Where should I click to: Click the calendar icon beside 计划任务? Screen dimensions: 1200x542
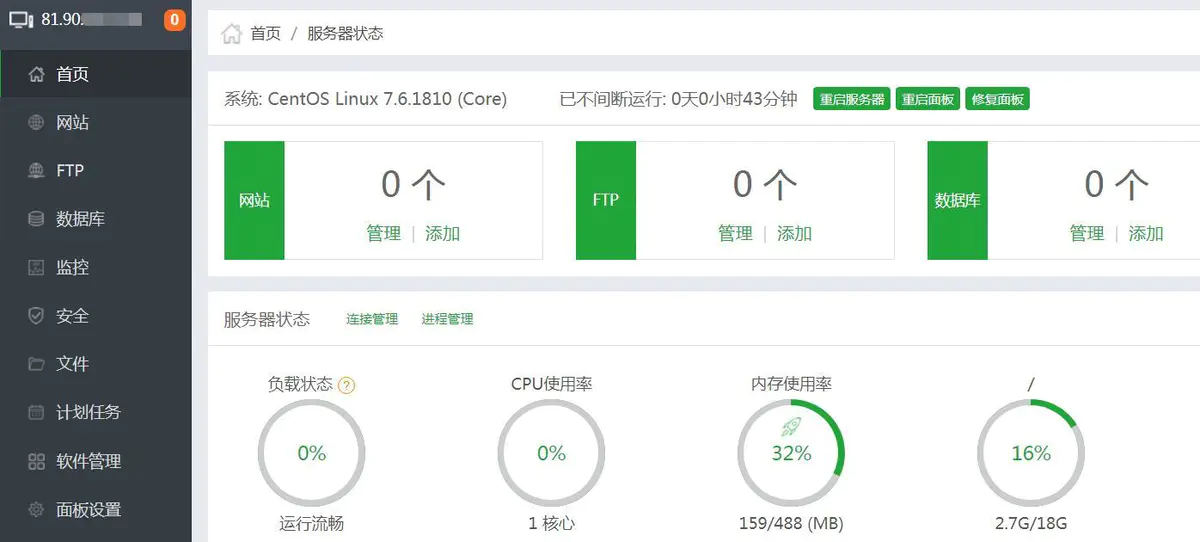tap(36, 412)
